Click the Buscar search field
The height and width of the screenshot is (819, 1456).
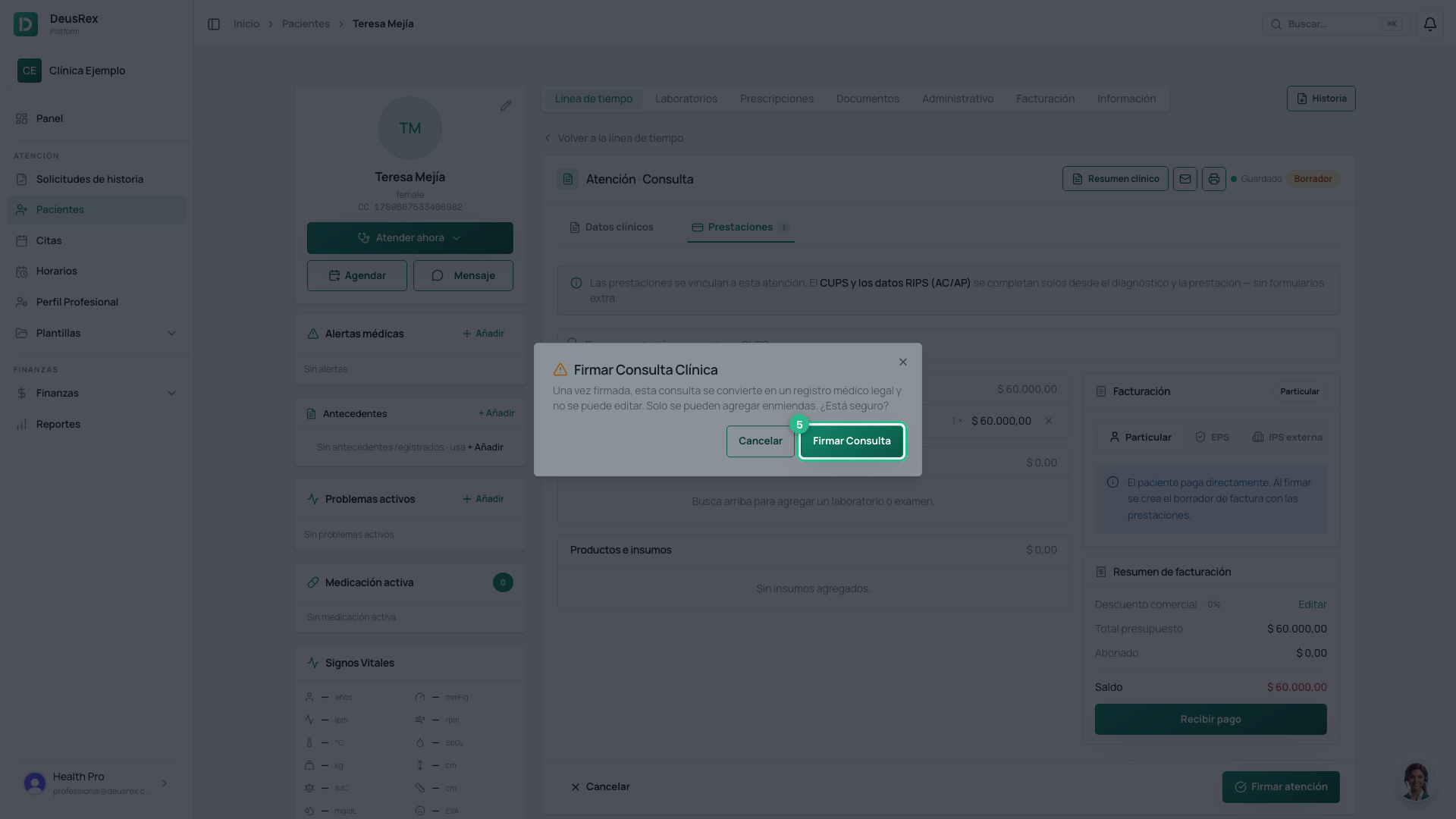tap(1335, 24)
